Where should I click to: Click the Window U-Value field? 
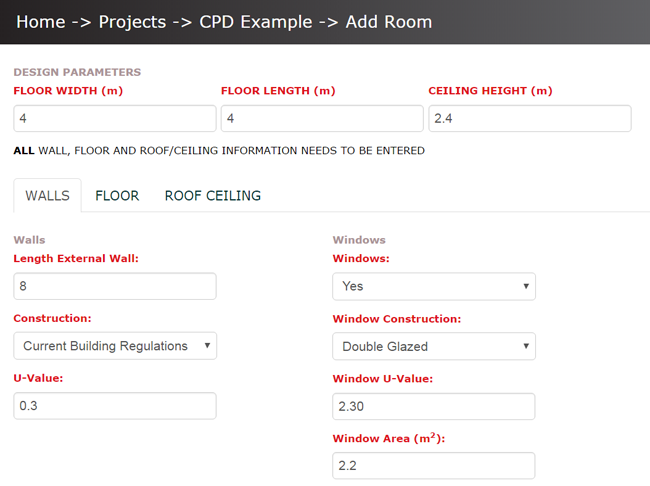[x=434, y=406]
